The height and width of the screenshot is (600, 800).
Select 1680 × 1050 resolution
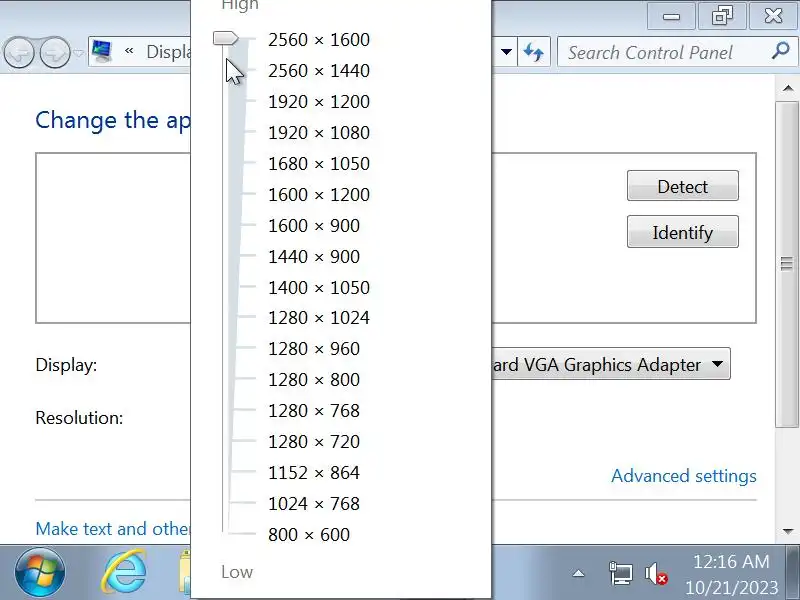click(319, 164)
